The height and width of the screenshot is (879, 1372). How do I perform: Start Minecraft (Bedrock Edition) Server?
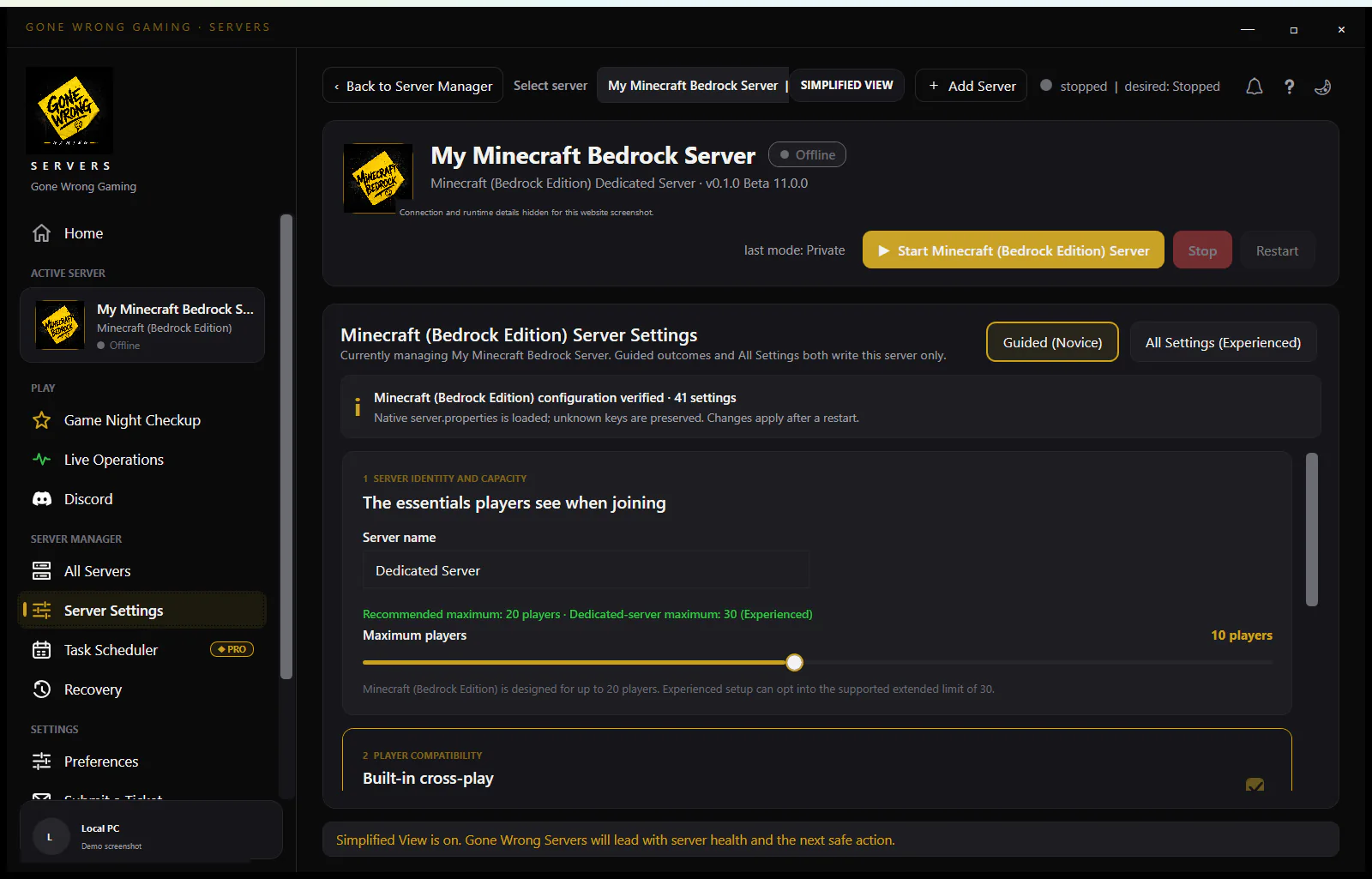click(1013, 250)
